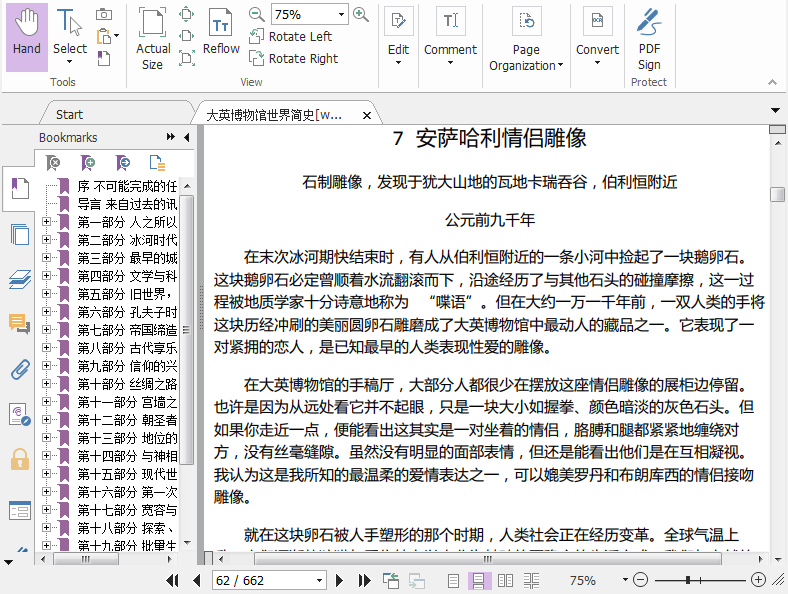788x594 pixels.
Task: Toggle facing pages view mode
Action: [x=506, y=580]
